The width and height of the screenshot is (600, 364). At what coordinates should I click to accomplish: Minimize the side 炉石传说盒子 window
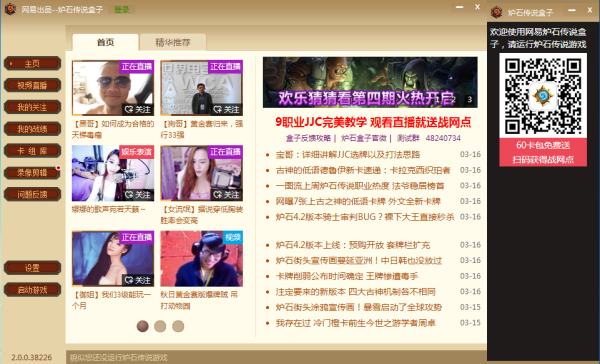(x=572, y=10)
